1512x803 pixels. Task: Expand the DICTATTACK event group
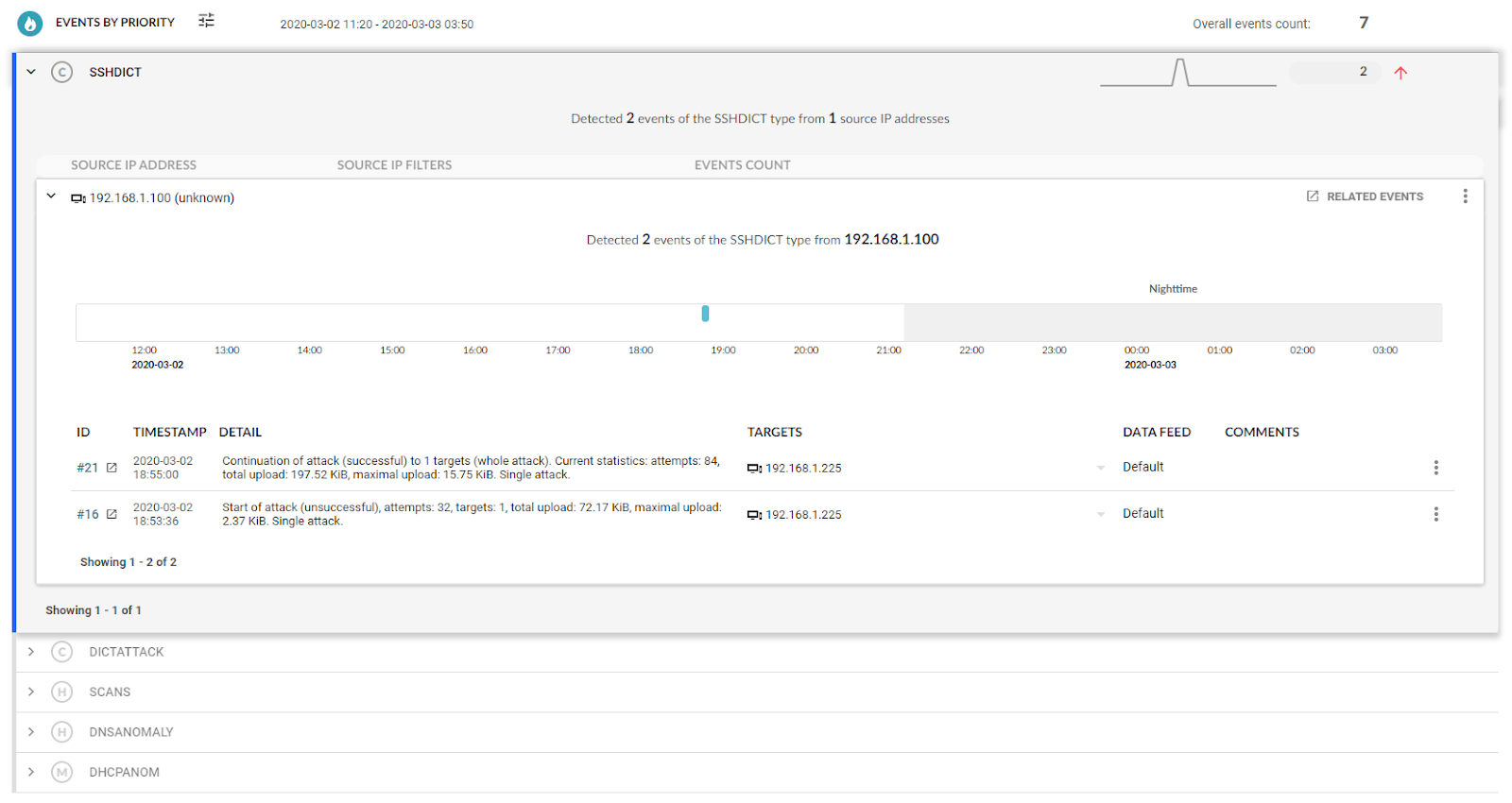tap(31, 652)
